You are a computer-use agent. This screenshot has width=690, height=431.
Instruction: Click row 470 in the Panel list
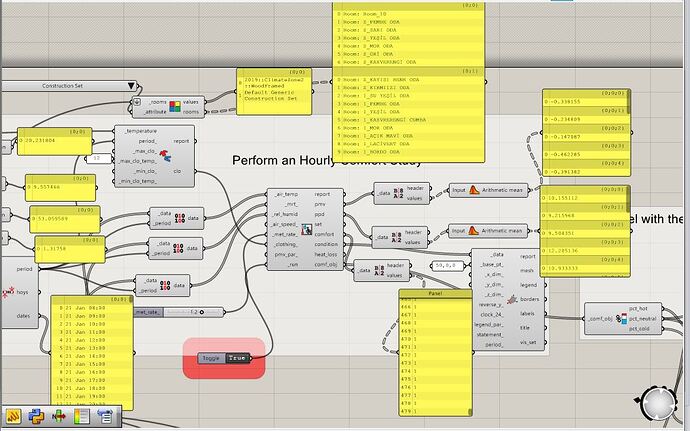point(435,339)
